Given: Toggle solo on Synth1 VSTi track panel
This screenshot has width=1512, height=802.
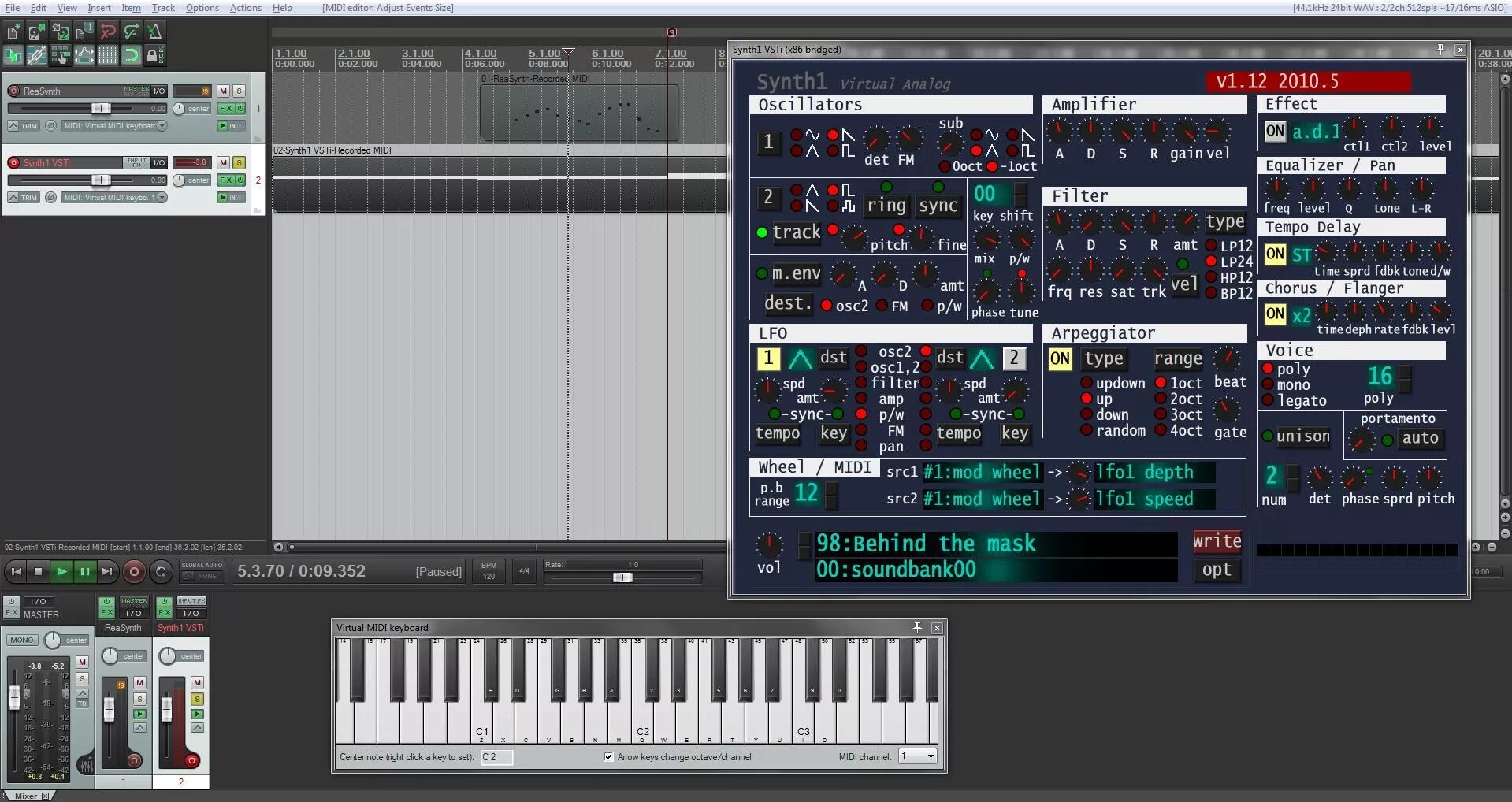Looking at the screenshot, I should 239,163.
